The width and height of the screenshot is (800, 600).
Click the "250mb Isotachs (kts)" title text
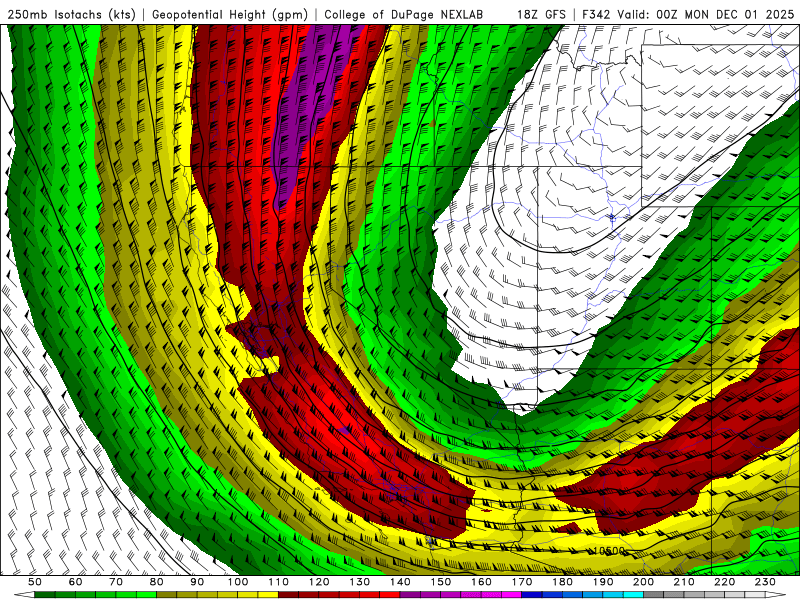tap(71, 15)
